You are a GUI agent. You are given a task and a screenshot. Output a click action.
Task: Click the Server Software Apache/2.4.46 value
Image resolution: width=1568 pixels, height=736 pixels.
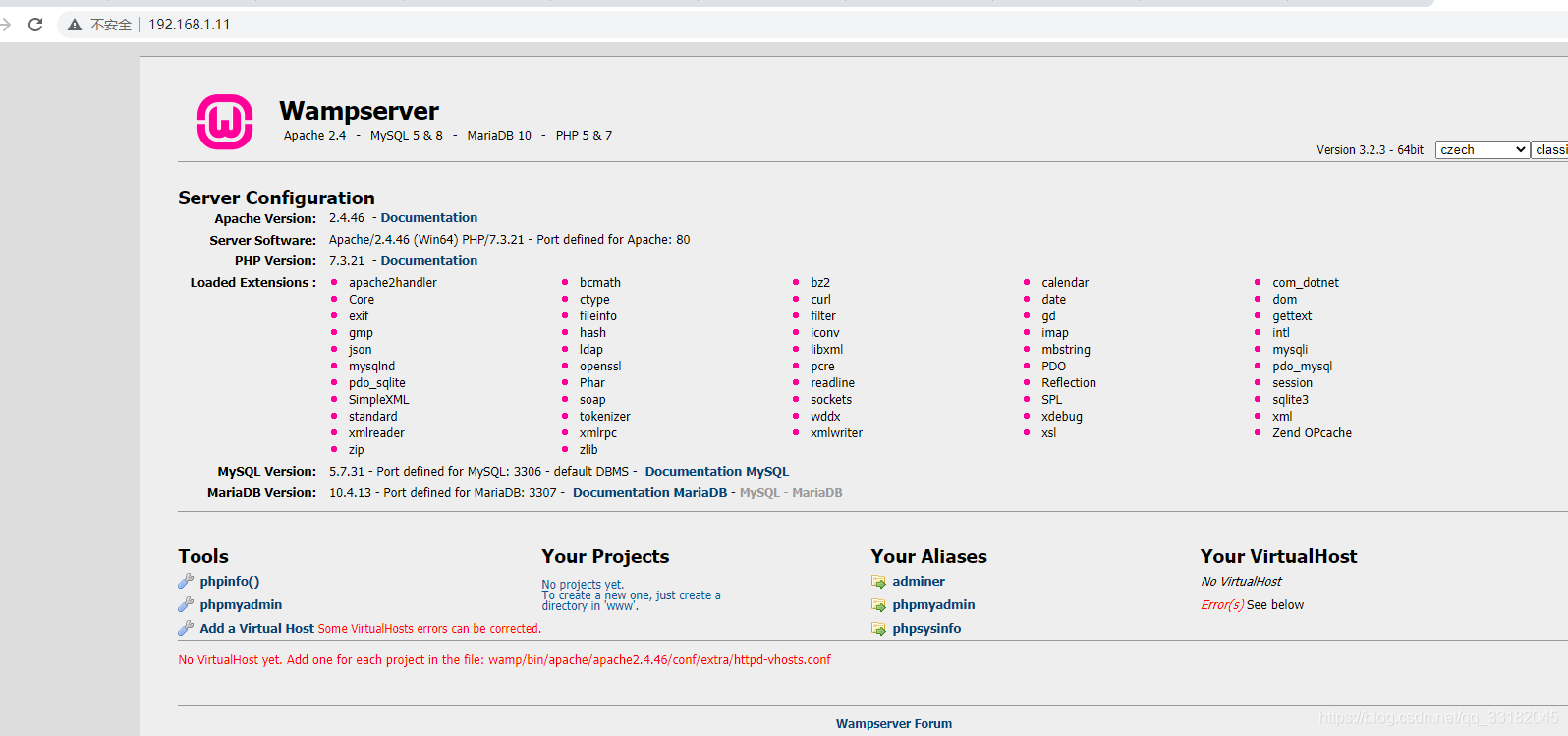click(x=509, y=240)
